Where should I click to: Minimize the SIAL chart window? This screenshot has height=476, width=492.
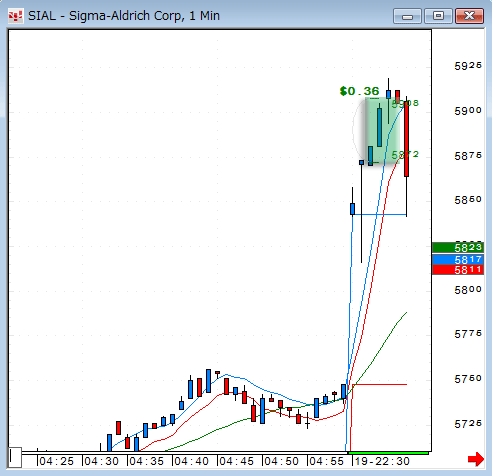pyautogui.click(x=407, y=16)
